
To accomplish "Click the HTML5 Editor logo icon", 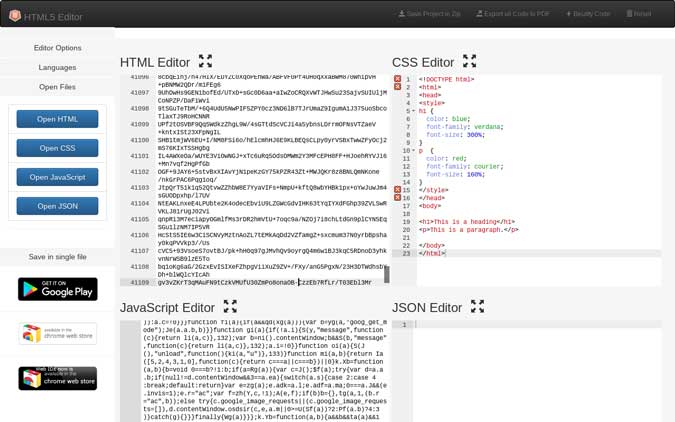I will coord(15,16).
